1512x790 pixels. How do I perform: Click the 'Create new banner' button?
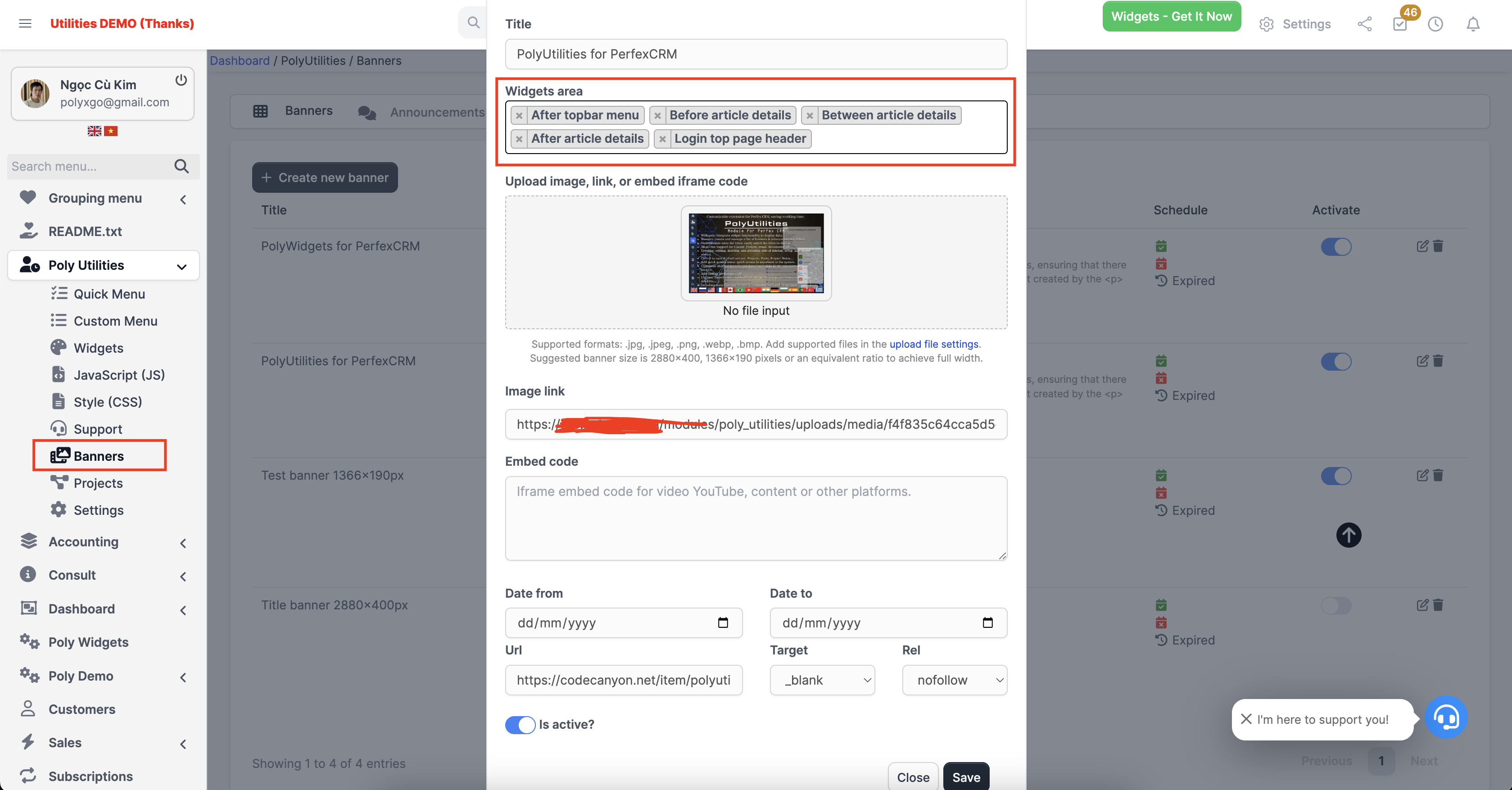[325, 177]
